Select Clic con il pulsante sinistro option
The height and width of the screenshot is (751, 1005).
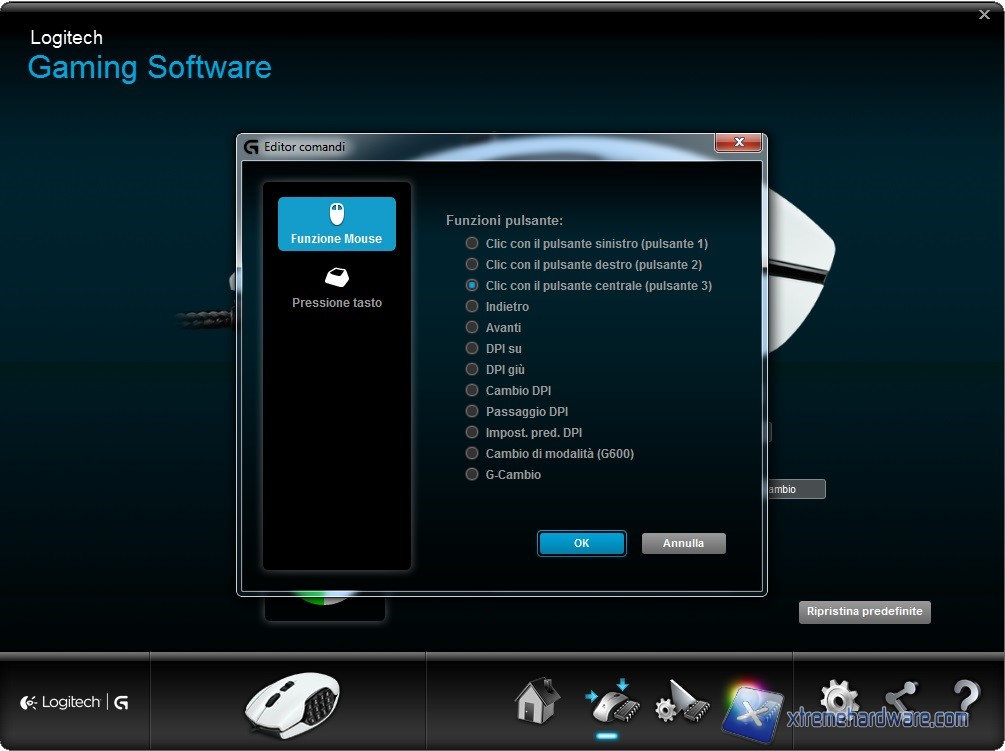[x=472, y=243]
